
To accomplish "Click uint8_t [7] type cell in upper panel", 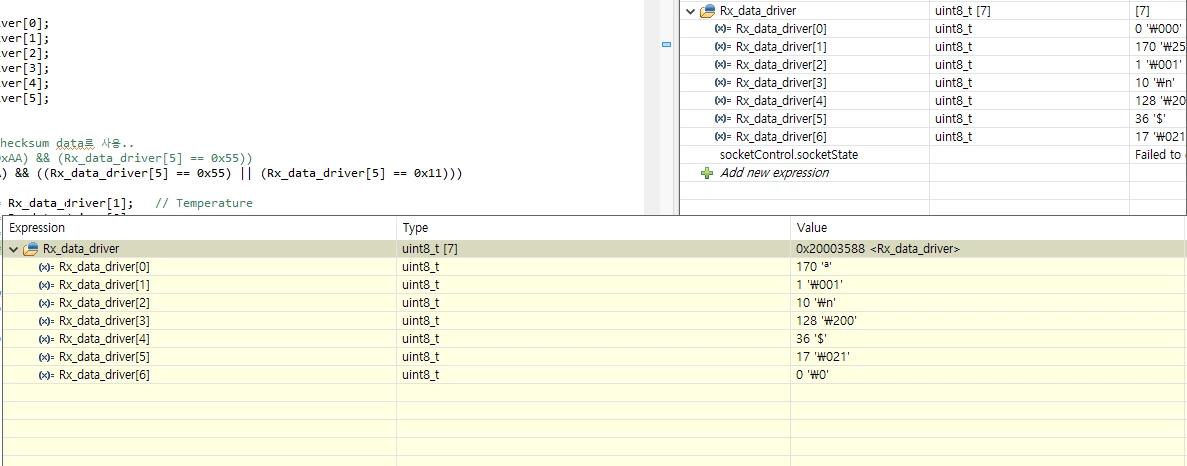I will [x=961, y=11].
